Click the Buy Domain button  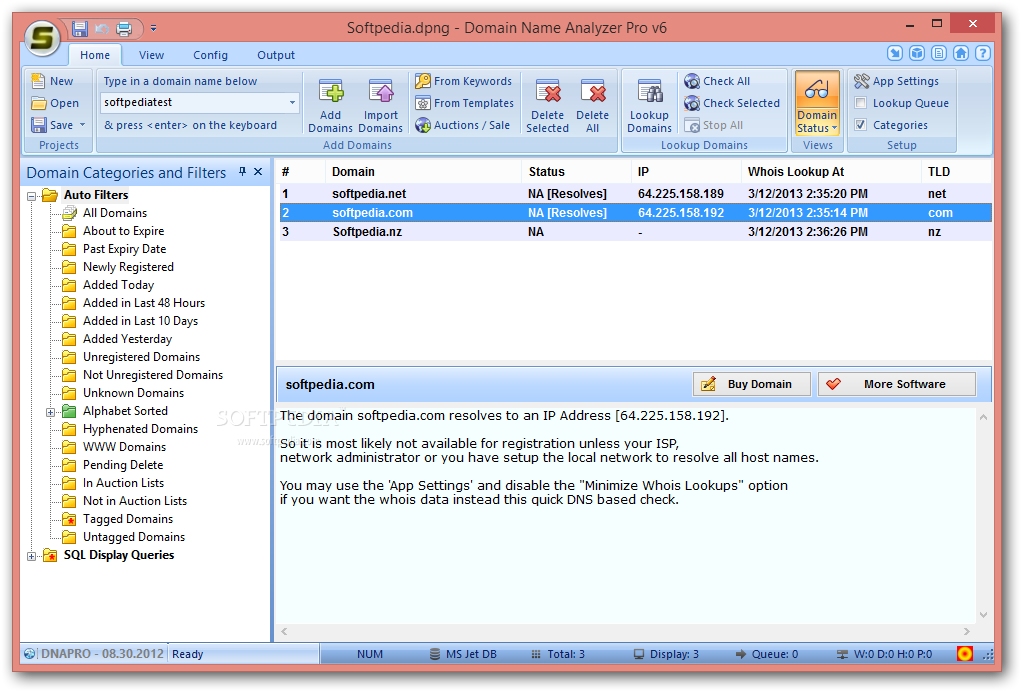(752, 384)
